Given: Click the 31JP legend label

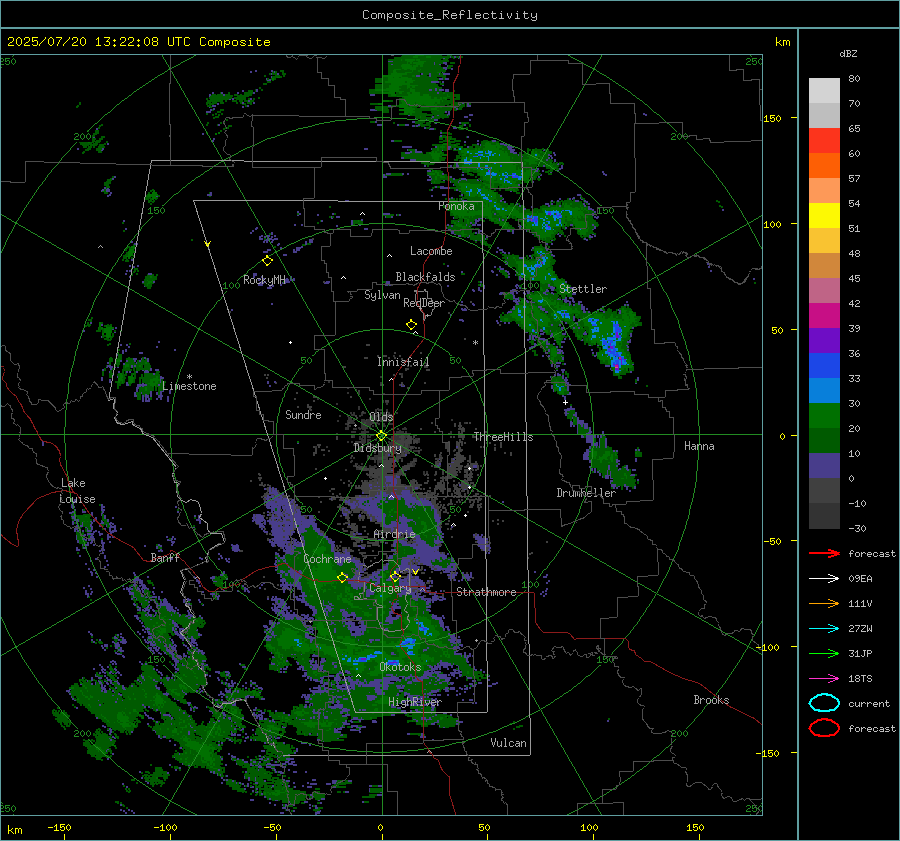Looking at the screenshot, I should (860, 653).
